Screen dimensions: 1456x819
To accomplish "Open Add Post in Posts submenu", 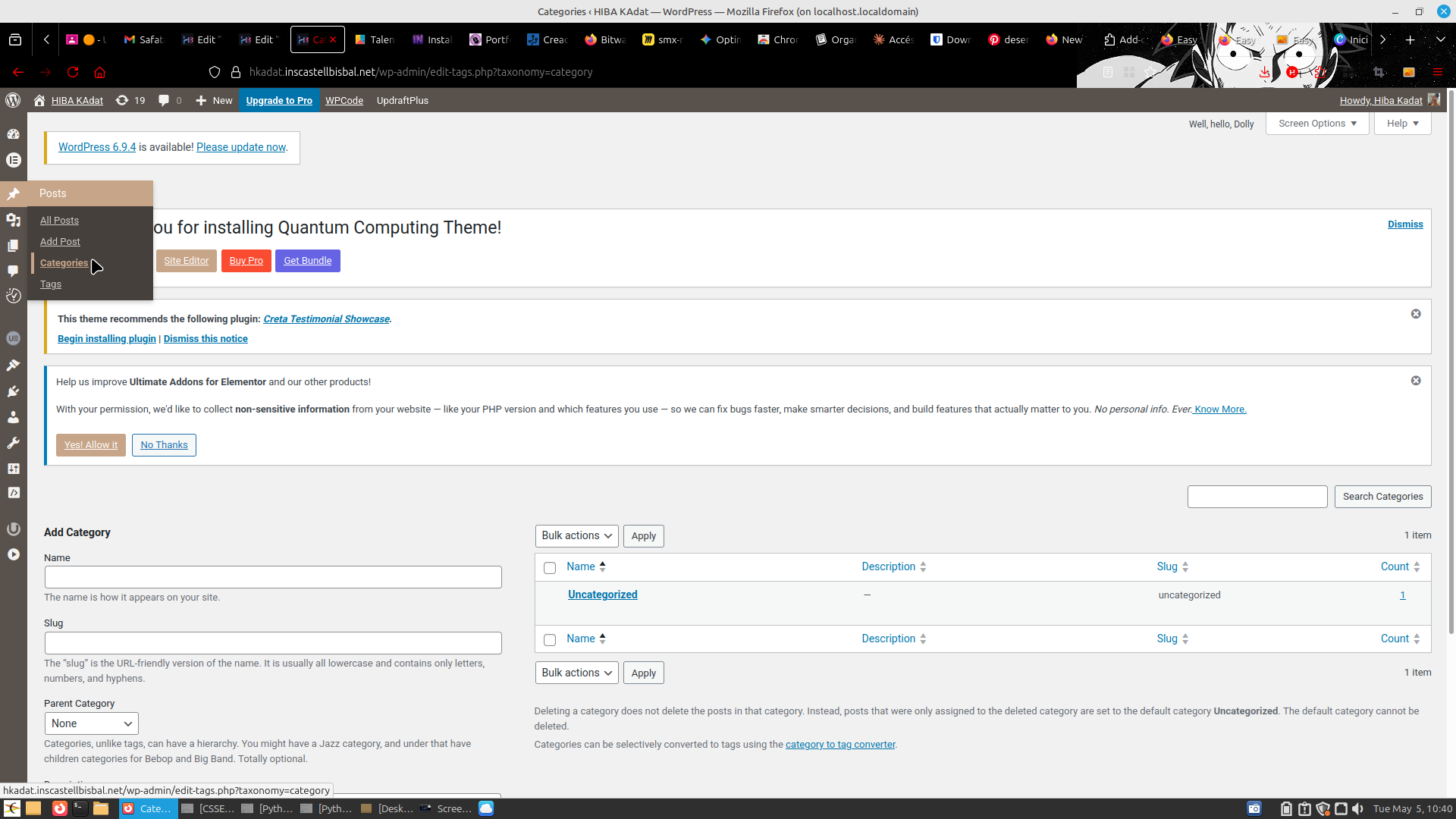I will tap(60, 242).
